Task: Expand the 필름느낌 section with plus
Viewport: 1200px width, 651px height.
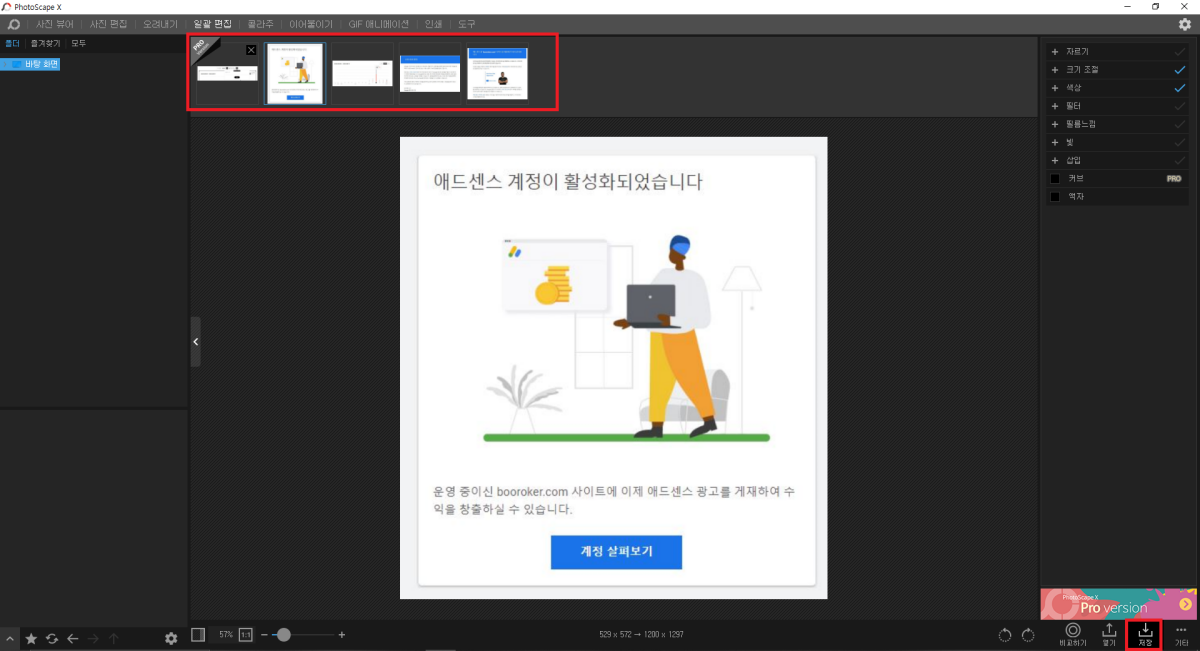Action: pos(1055,124)
